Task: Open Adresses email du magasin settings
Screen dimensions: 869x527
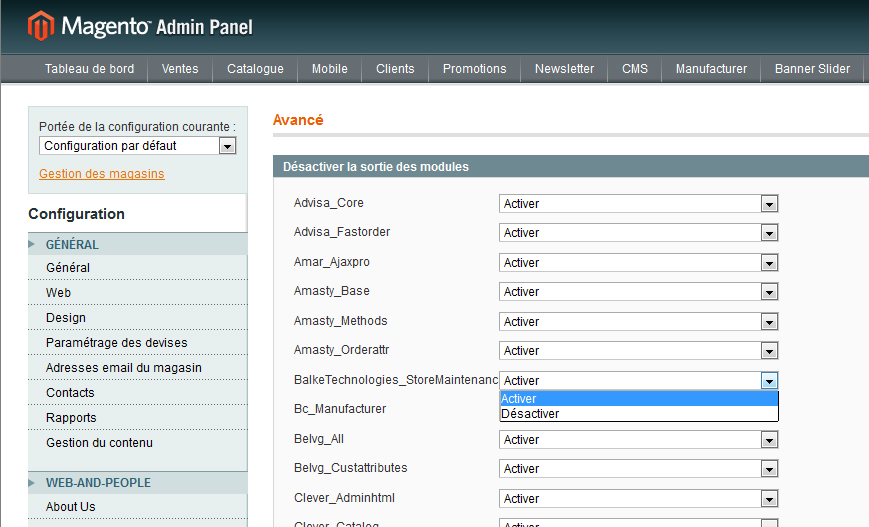Action: (124, 368)
